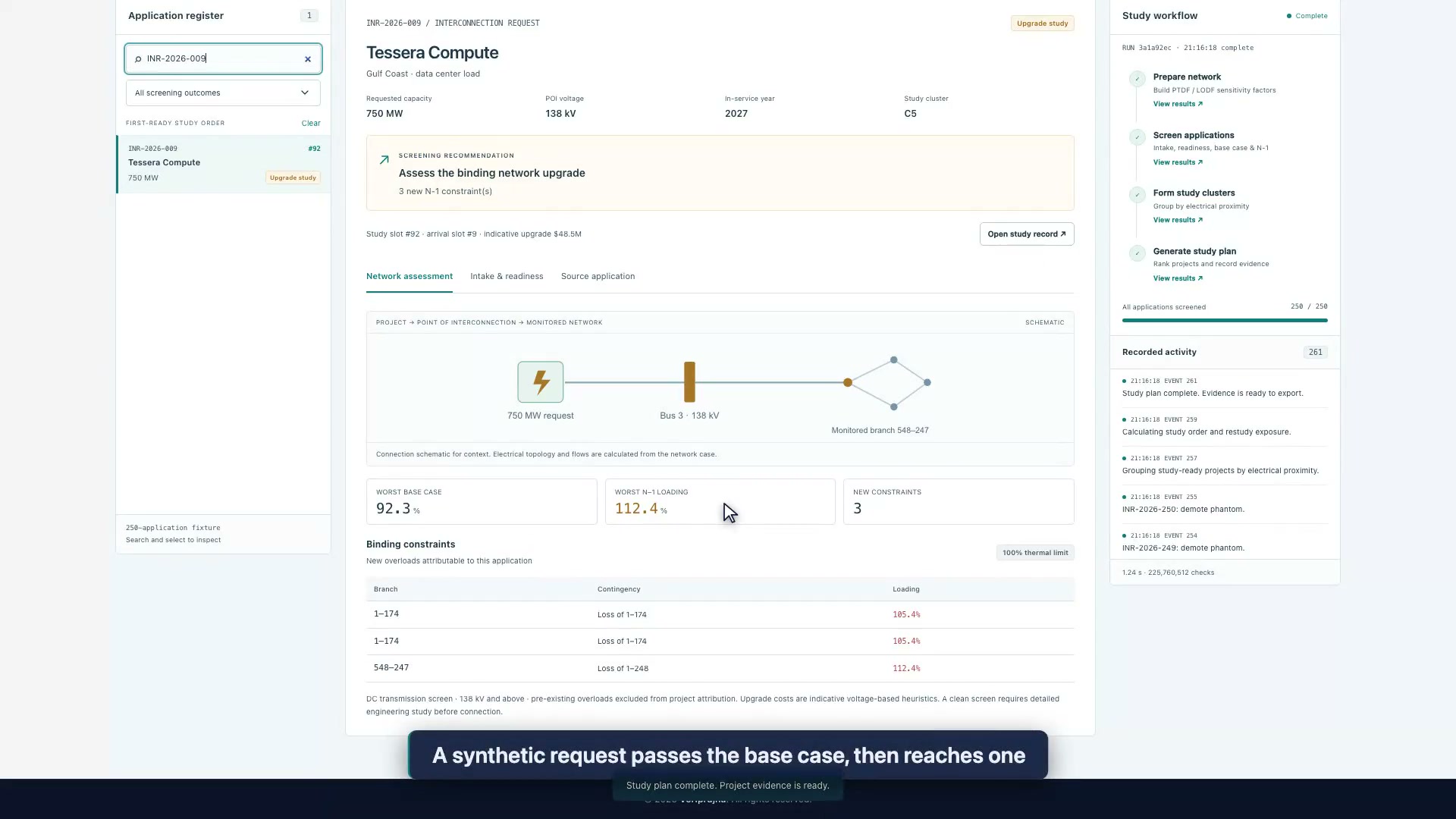Click the Form study clusters step checkmark

(x=1137, y=195)
